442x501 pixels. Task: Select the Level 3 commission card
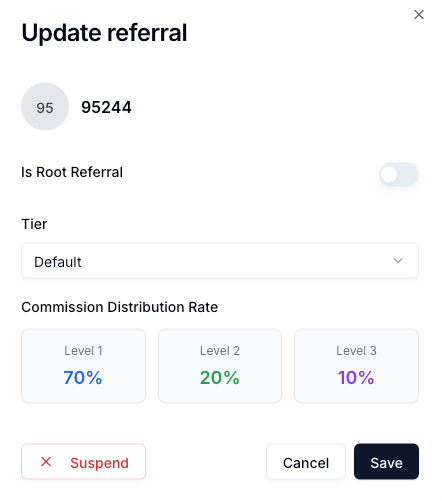(356, 366)
